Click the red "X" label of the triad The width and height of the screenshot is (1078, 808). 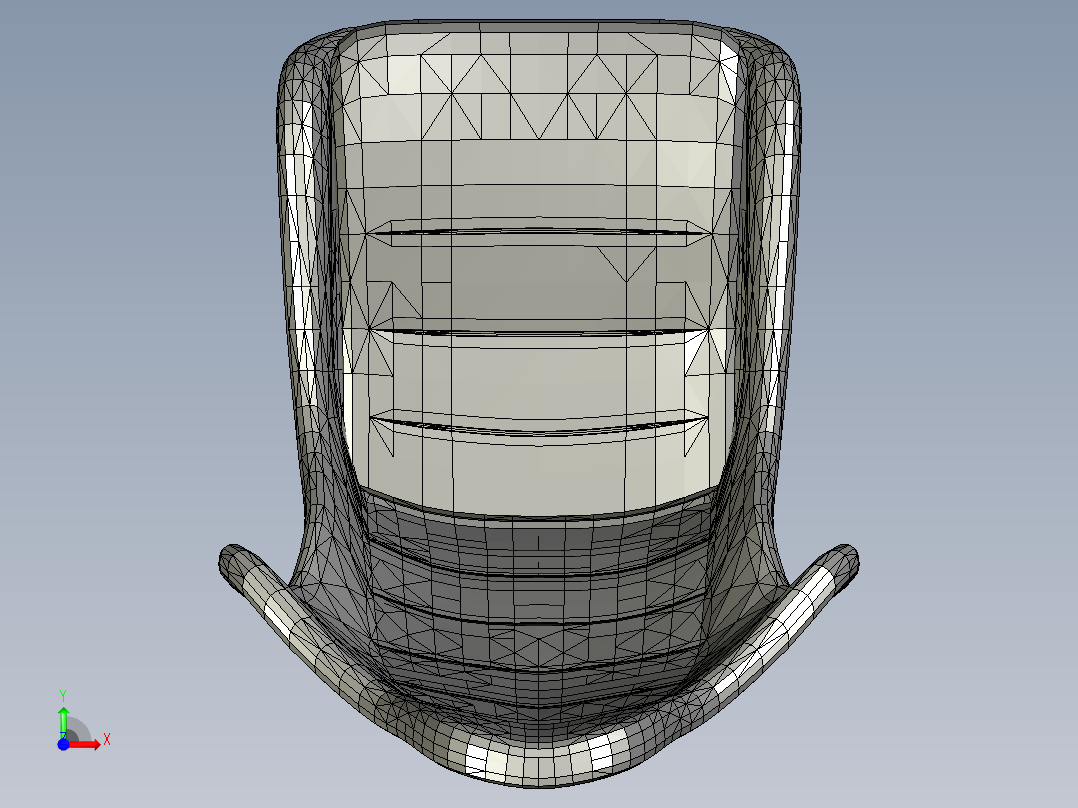tap(107, 740)
